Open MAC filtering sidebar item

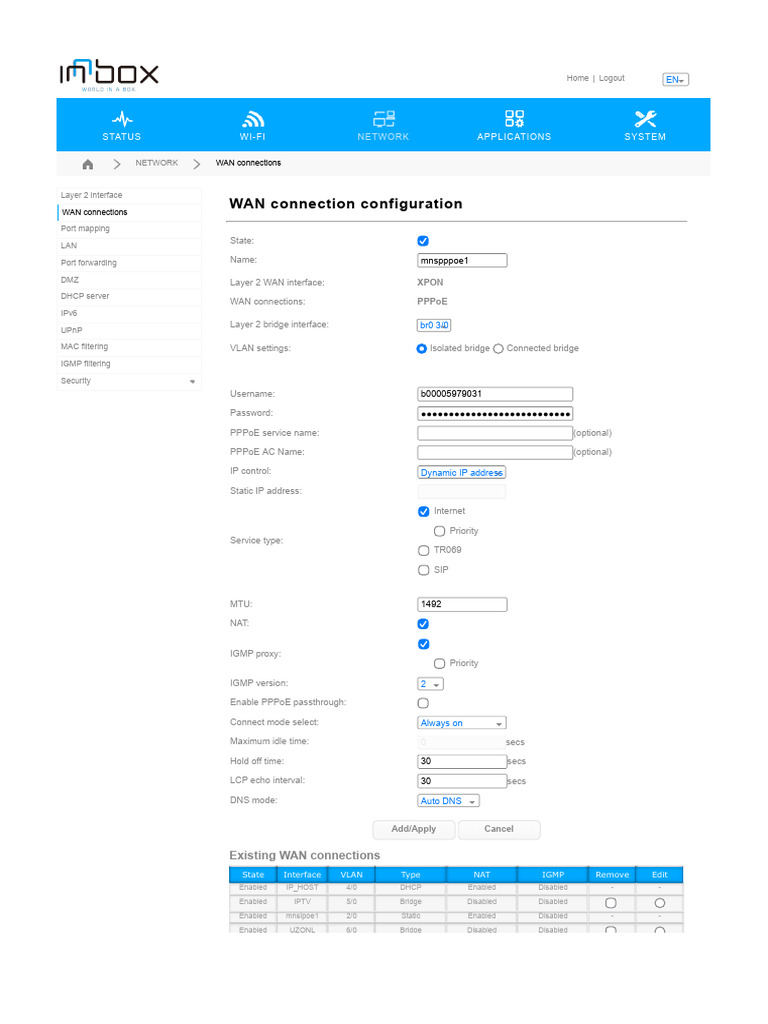(x=129, y=347)
